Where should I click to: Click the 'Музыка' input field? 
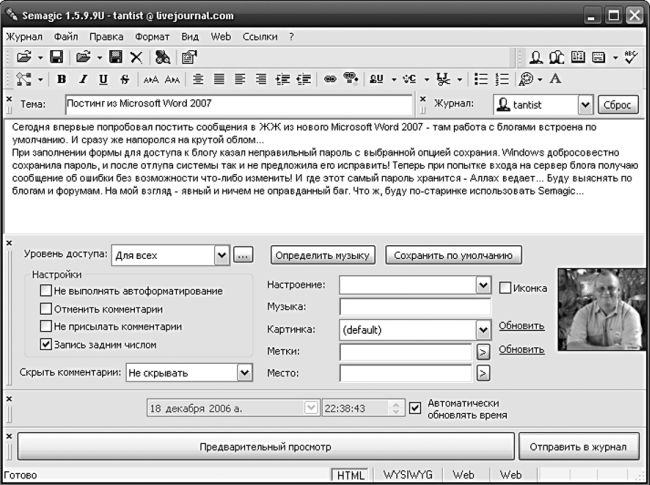pos(415,307)
